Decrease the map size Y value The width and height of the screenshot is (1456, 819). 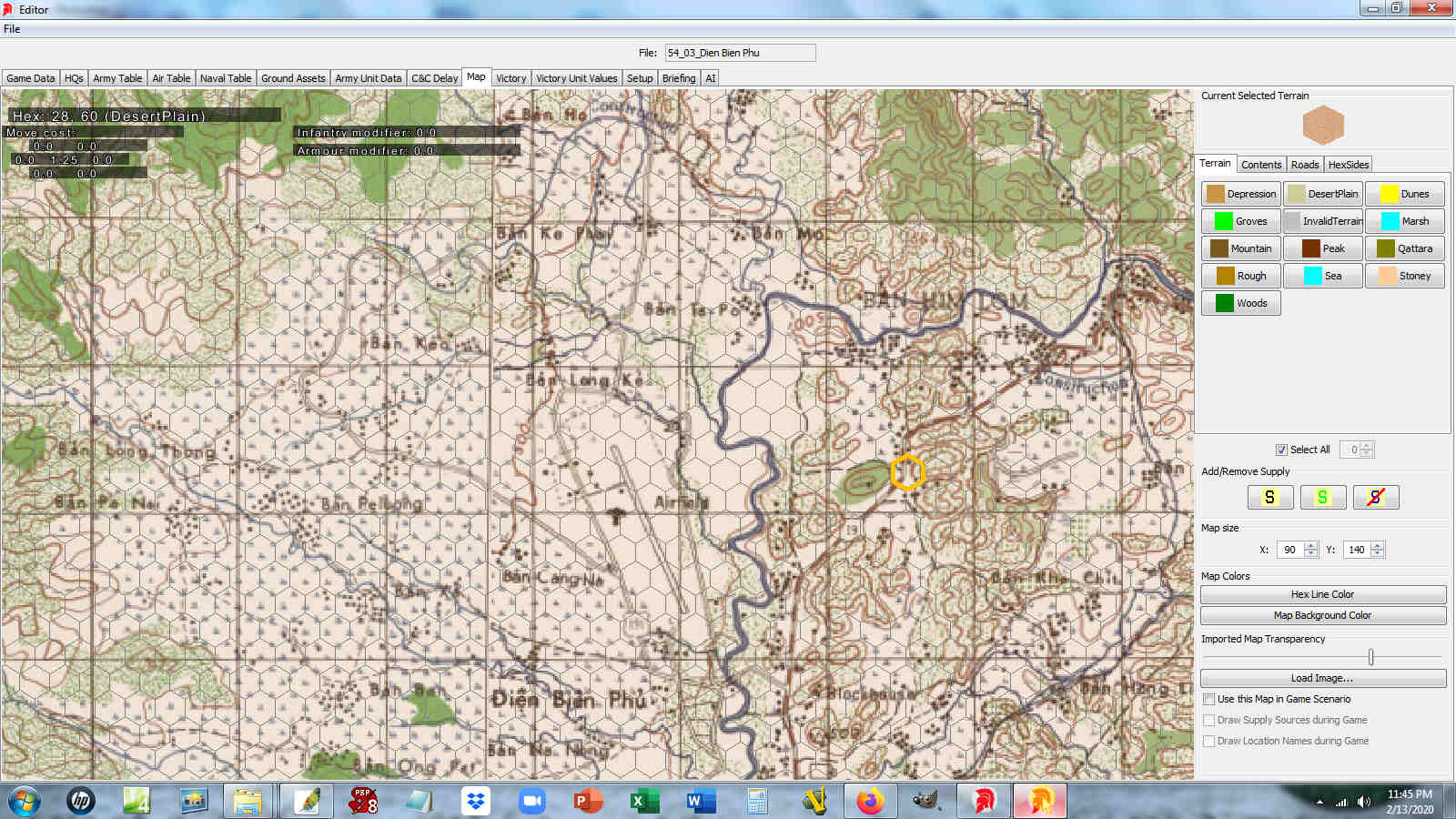(1377, 553)
